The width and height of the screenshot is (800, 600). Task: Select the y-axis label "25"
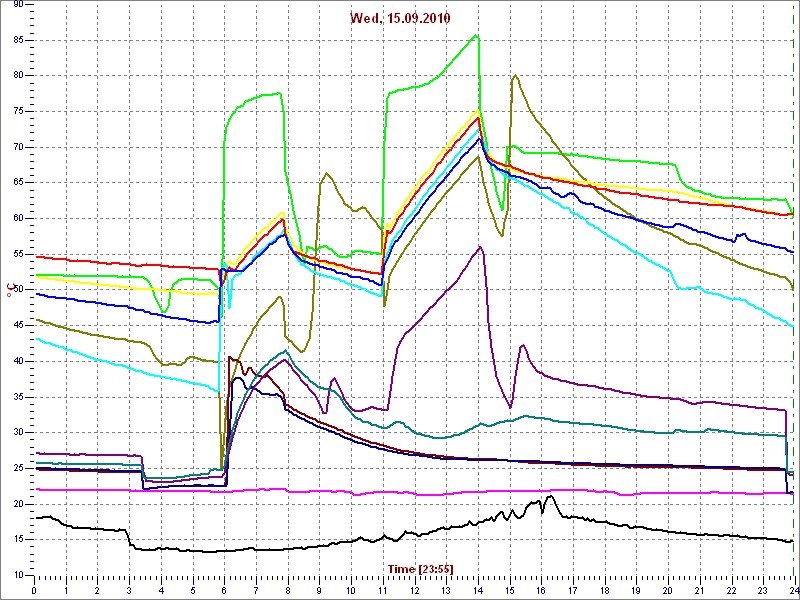(18, 468)
